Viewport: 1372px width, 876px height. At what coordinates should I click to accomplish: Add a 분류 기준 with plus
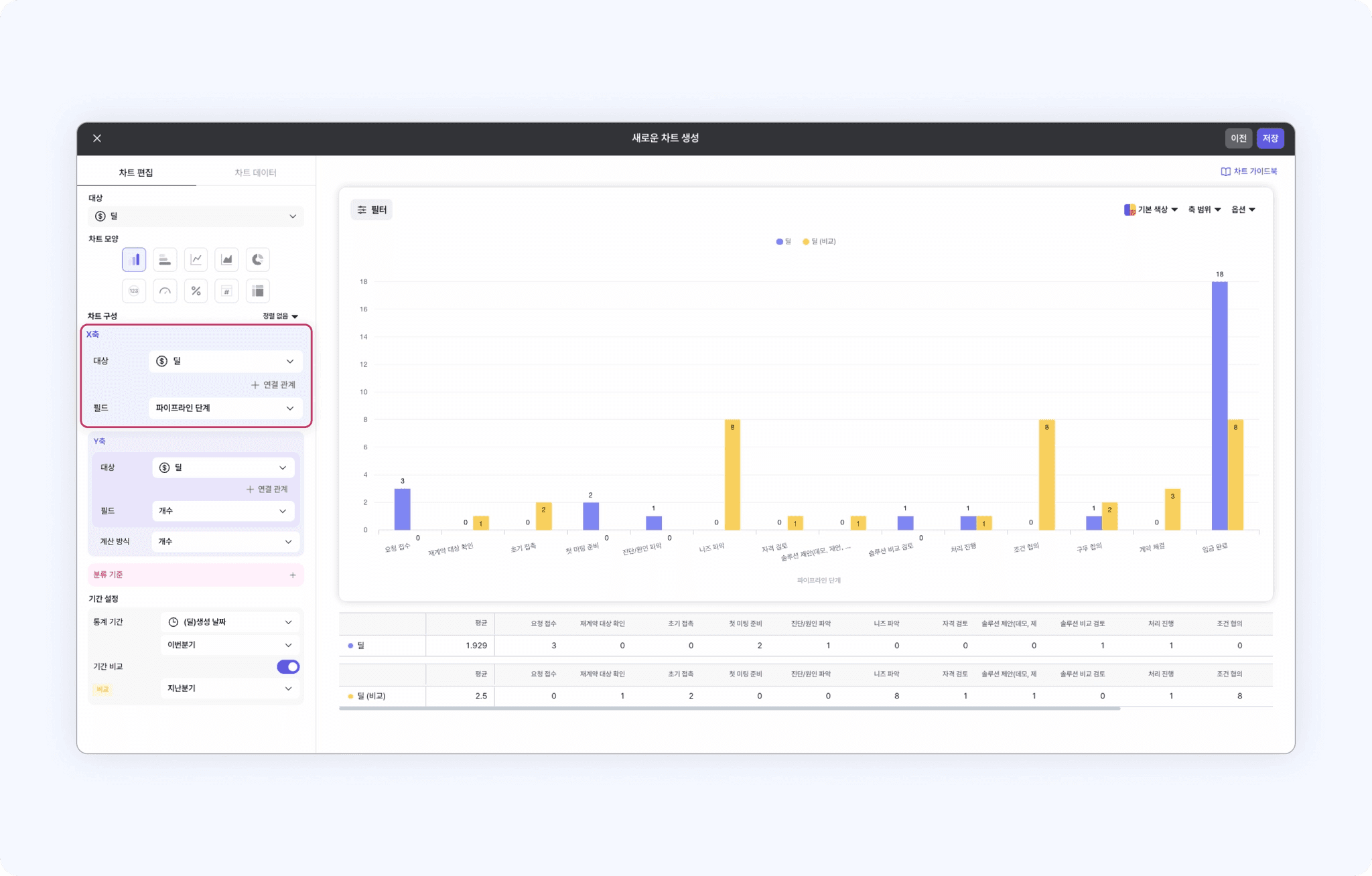click(x=293, y=575)
